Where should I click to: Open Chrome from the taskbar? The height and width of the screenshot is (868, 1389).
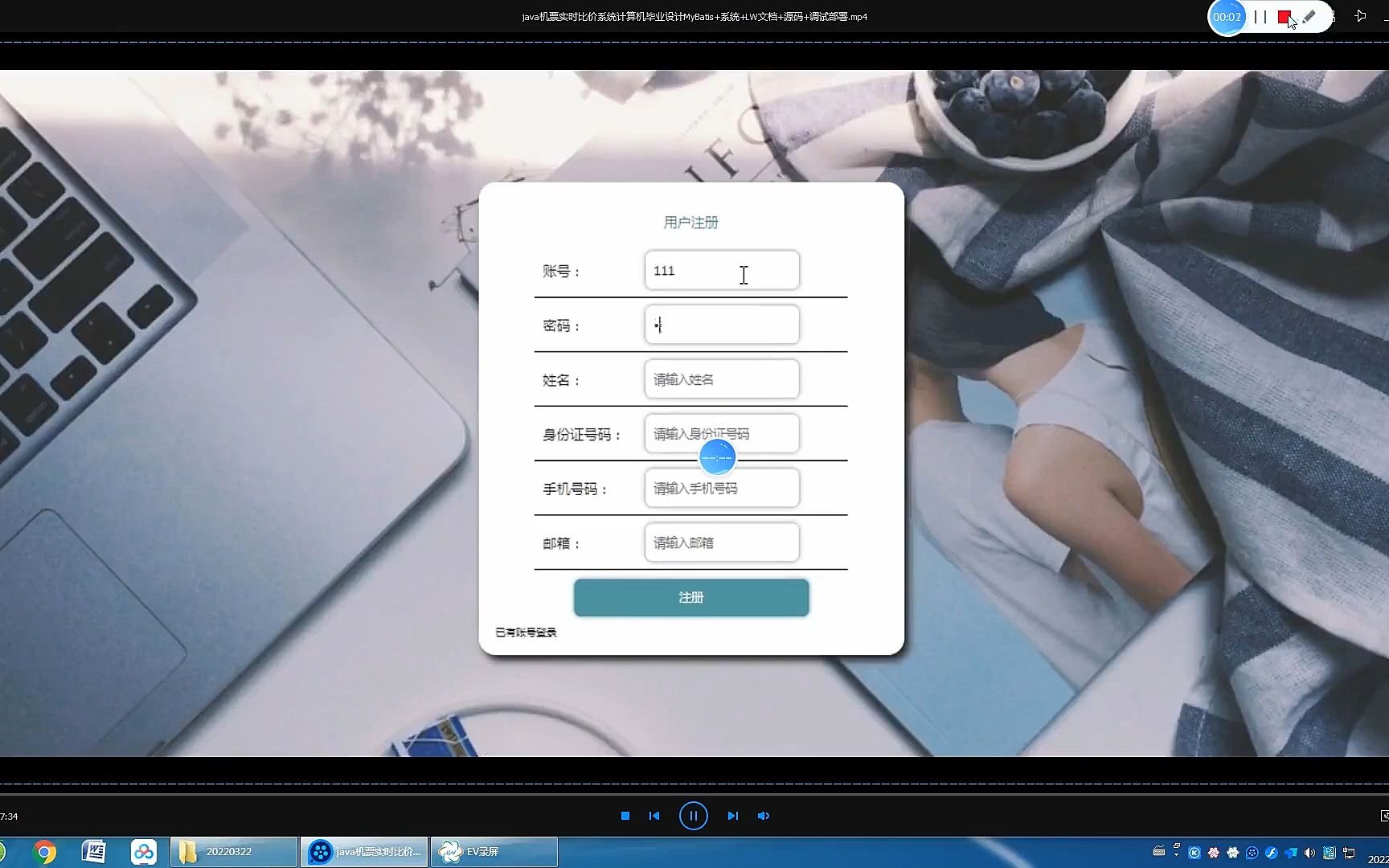[45, 852]
